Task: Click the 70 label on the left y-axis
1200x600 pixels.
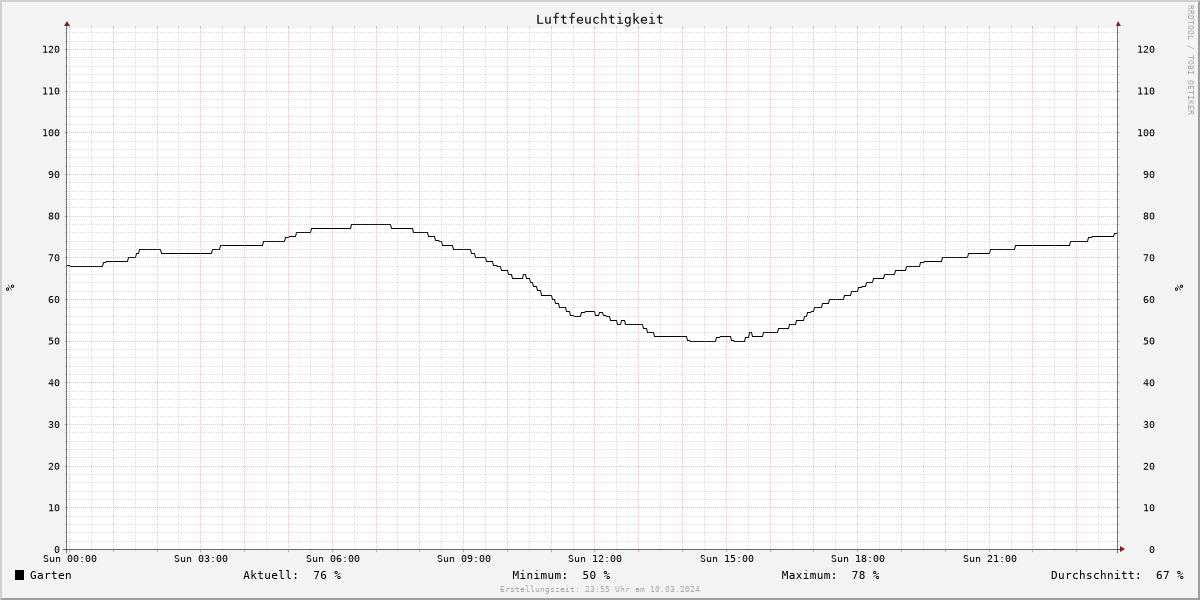Action: coord(54,258)
